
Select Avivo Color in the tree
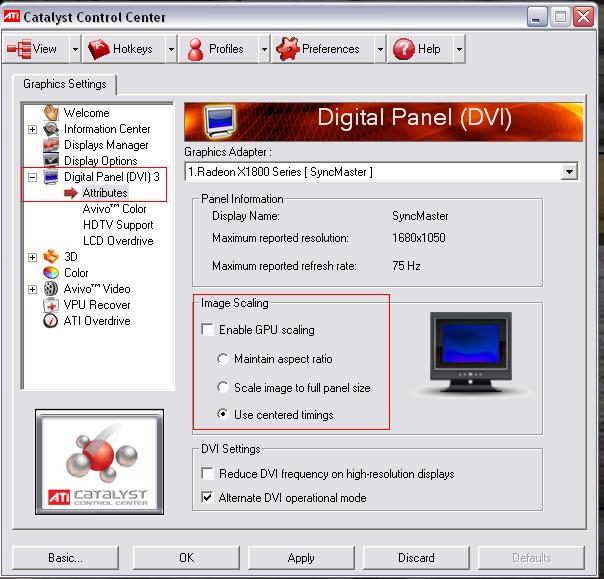(x=114, y=209)
